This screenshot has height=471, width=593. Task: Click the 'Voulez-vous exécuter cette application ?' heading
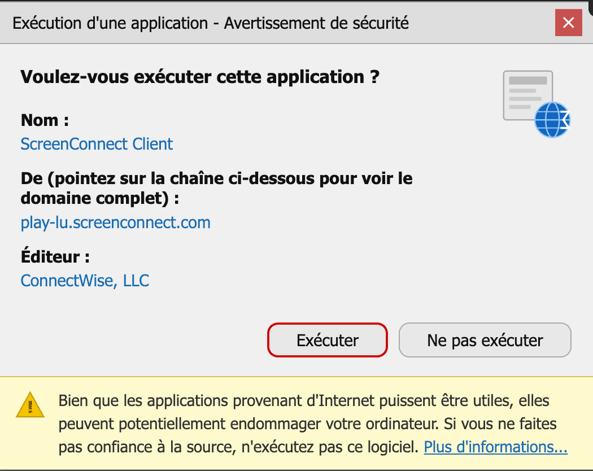(x=200, y=77)
